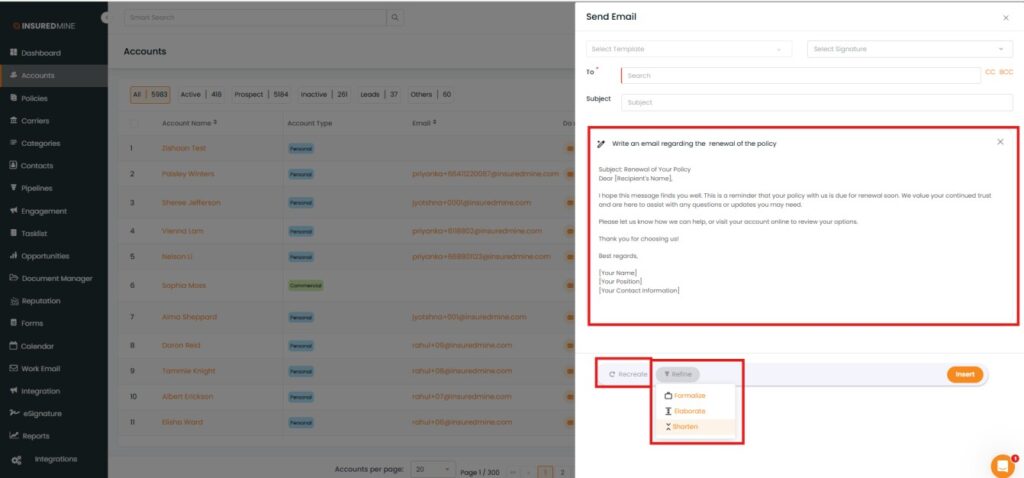Select Formalize in Refine menu

pyautogui.click(x=688, y=396)
